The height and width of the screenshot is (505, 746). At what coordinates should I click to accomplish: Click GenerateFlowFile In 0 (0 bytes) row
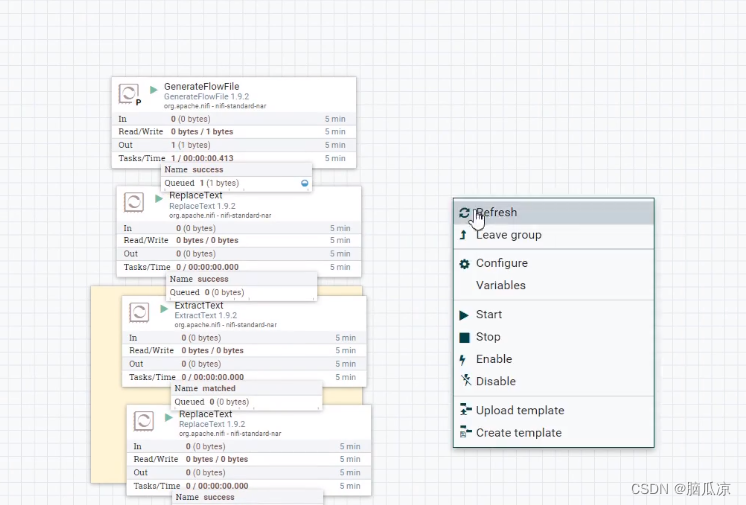[234, 119]
